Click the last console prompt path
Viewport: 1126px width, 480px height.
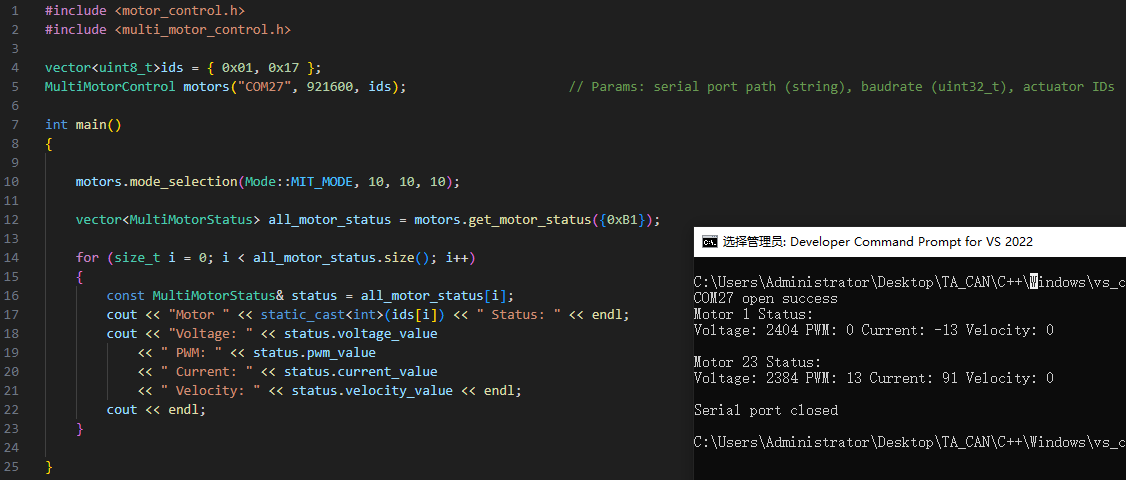point(910,442)
